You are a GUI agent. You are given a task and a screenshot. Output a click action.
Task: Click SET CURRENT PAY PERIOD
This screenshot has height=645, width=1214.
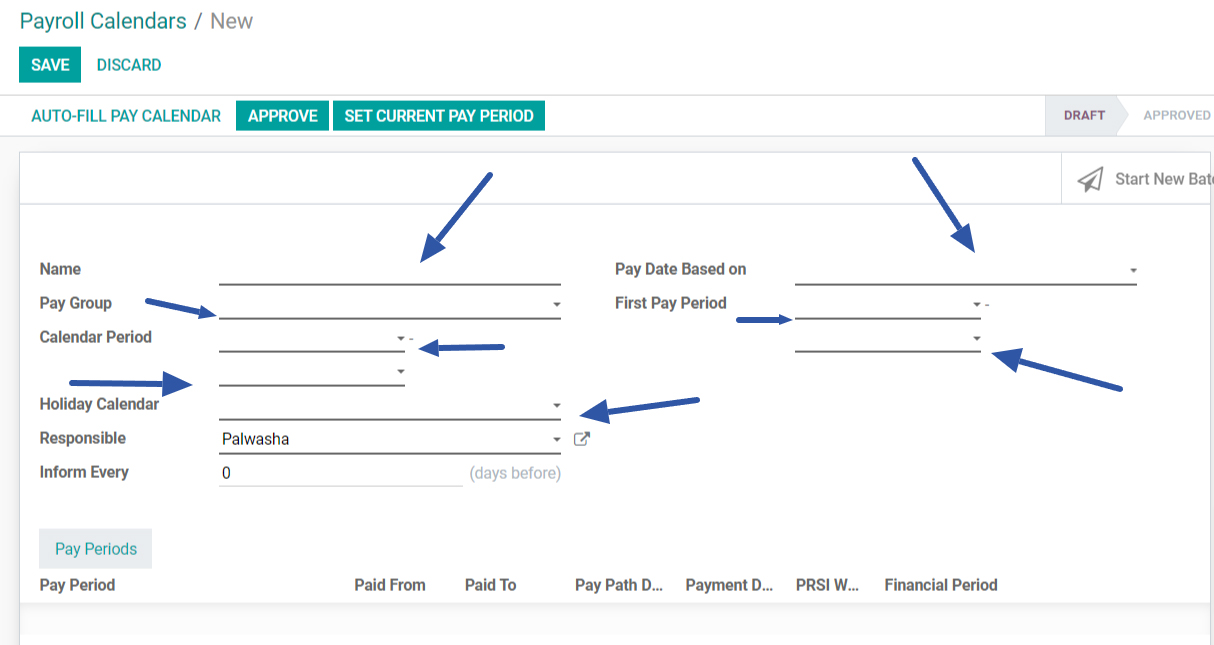[x=438, y=115]
